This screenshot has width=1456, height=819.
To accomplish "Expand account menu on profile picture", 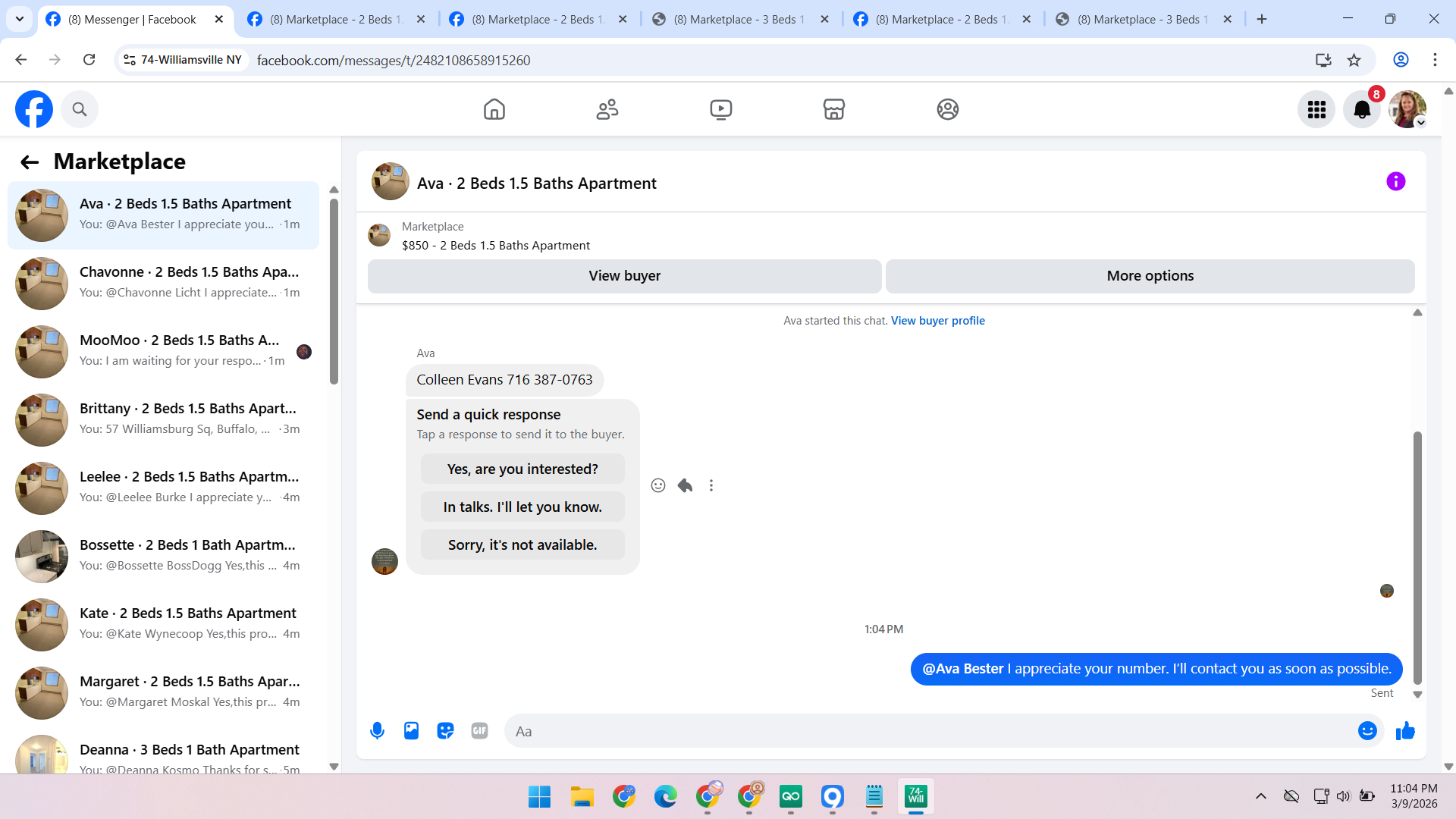I will (1408, 110).
